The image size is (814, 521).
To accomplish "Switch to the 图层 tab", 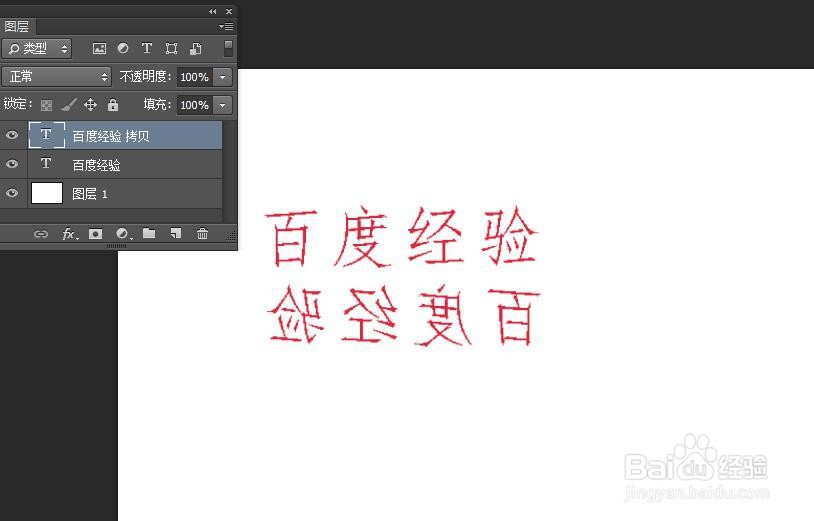I will coord(17,26).
